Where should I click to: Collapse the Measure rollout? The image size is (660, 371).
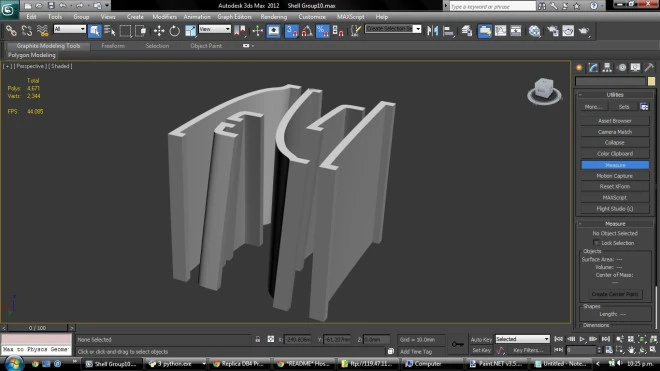tap(615, 224)
